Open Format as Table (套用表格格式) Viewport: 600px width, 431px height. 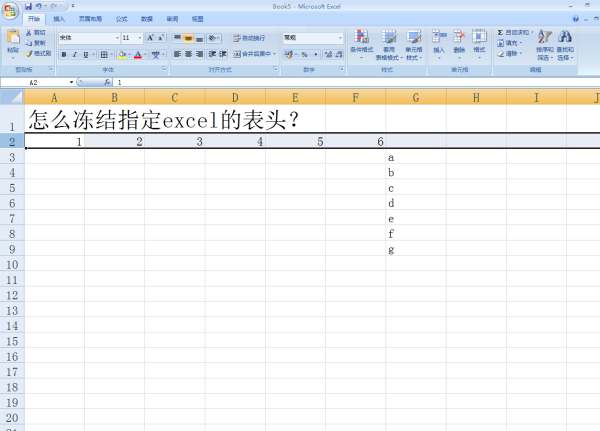(389, 44)
